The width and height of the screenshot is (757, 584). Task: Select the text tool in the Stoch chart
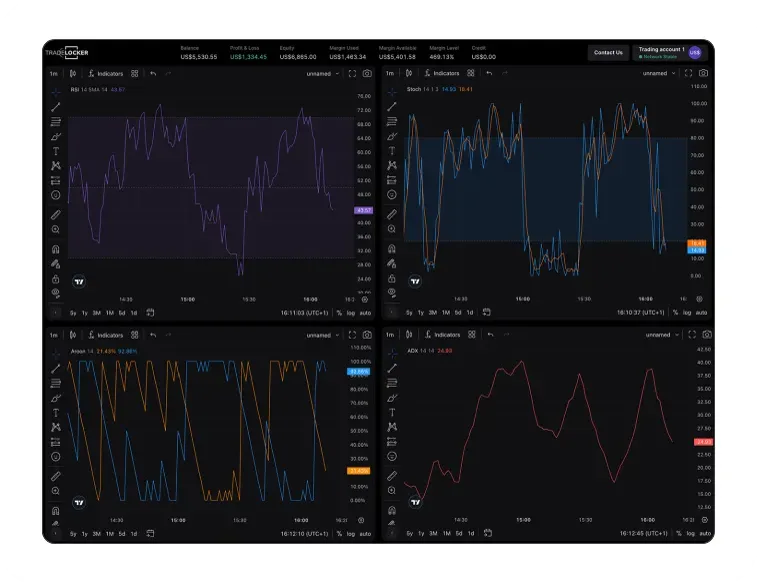pos(392,151)
